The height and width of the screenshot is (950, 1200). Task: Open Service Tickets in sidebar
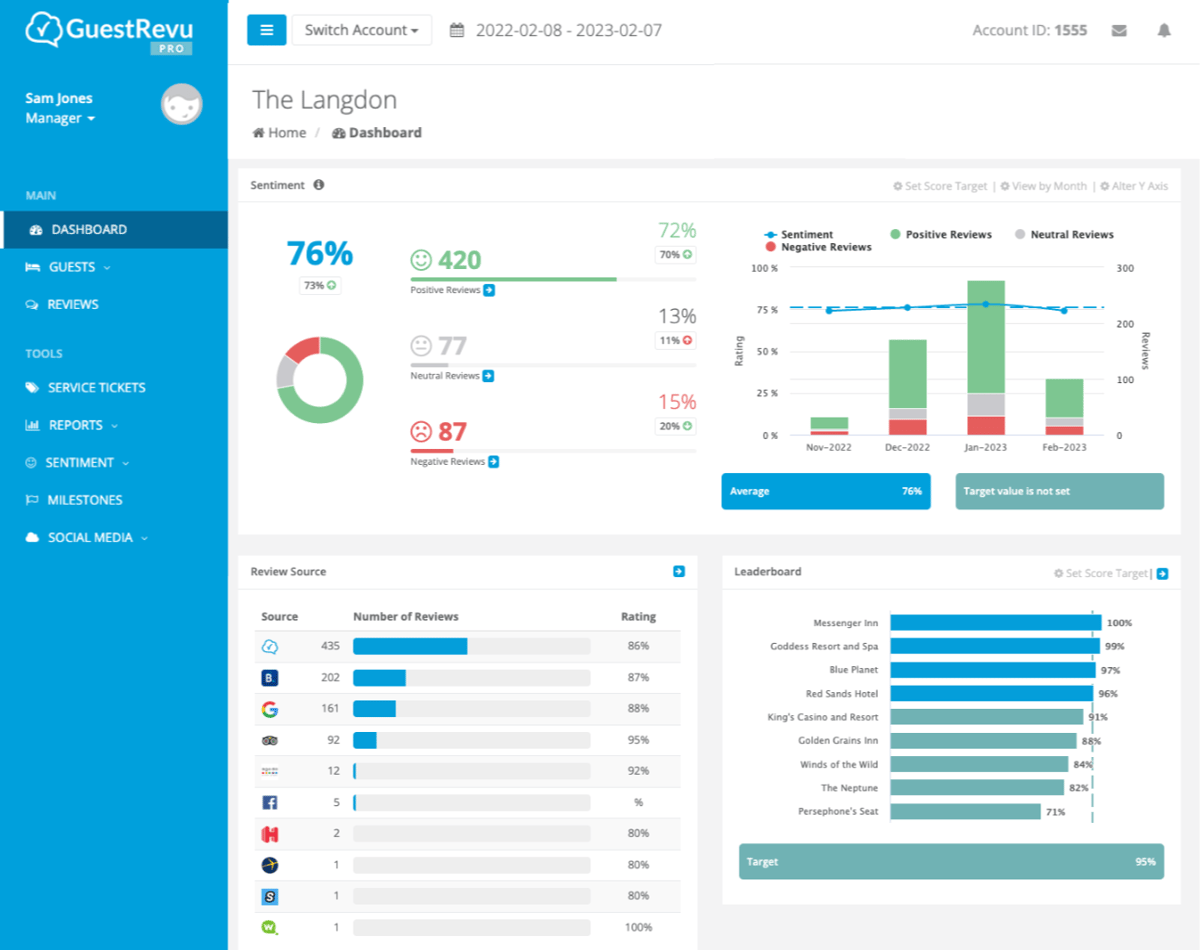(96, 387)
